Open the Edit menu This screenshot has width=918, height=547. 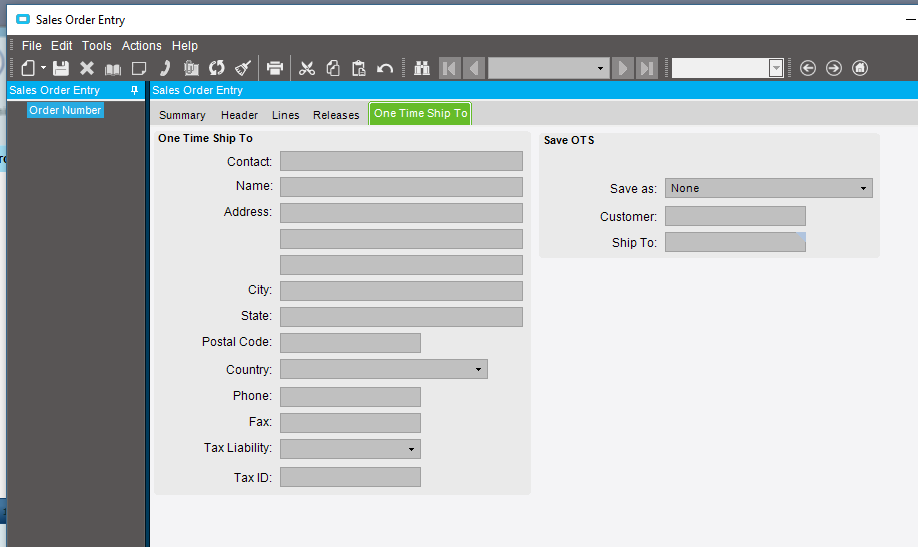point(61,46)
